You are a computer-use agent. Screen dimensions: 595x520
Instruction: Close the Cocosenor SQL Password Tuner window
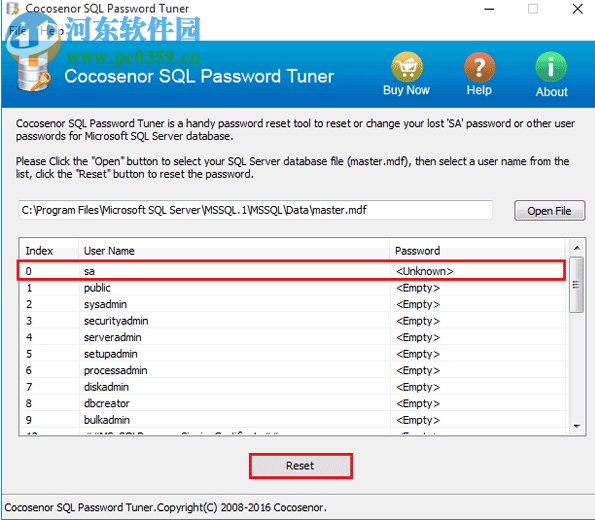578,9
